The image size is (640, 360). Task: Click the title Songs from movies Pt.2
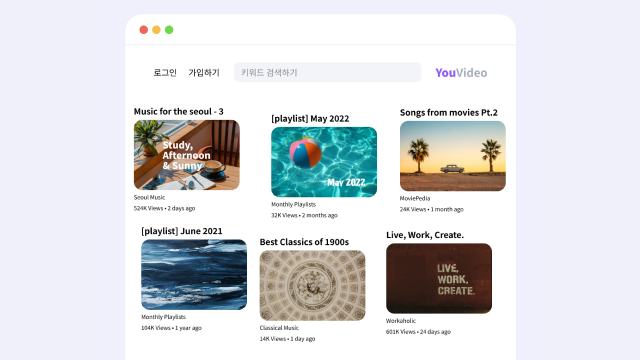[x=449, y=113]
